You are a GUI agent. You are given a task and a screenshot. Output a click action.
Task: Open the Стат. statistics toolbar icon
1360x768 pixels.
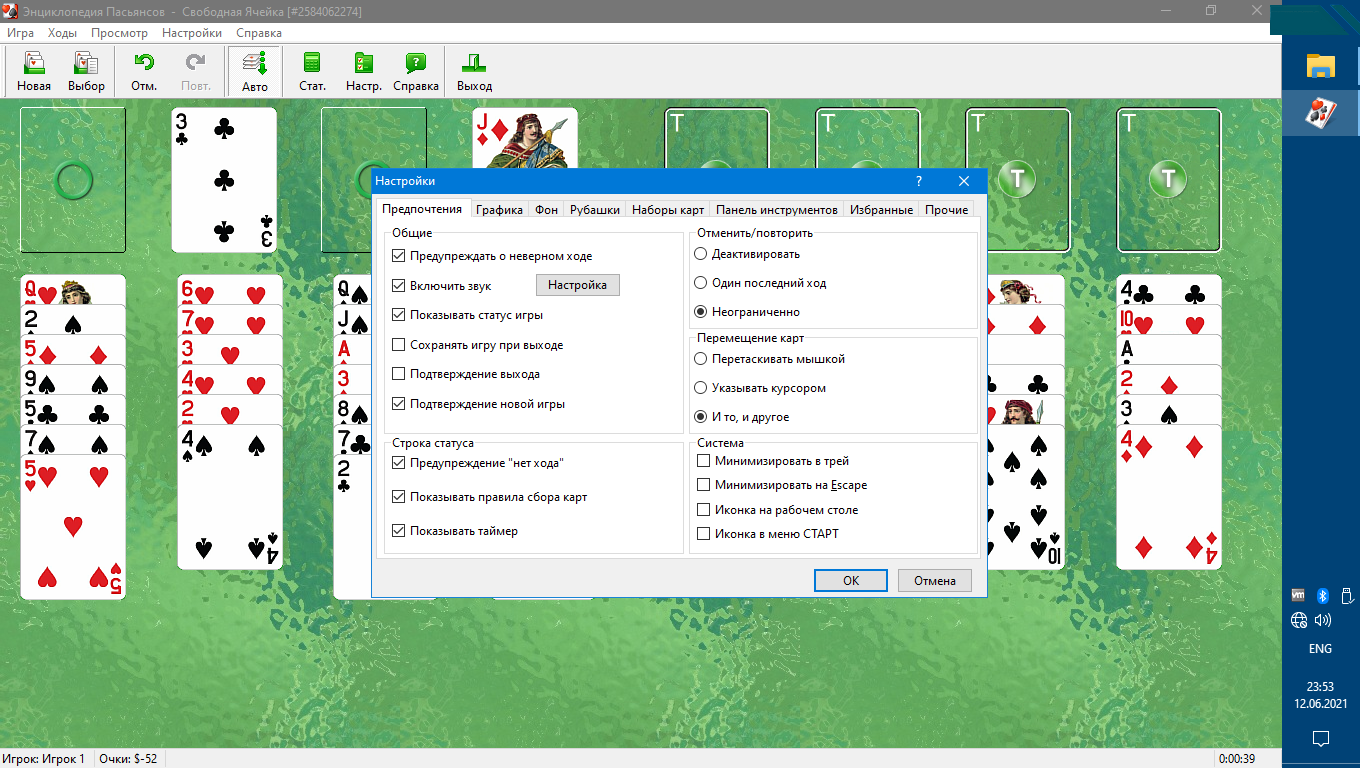(312, 71)
